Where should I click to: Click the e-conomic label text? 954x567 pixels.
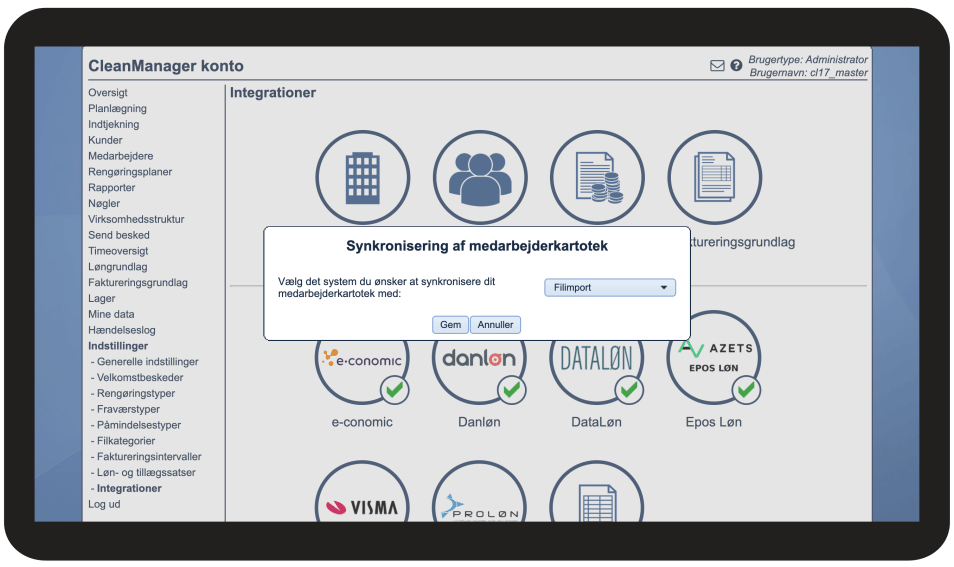coord(362,422)
